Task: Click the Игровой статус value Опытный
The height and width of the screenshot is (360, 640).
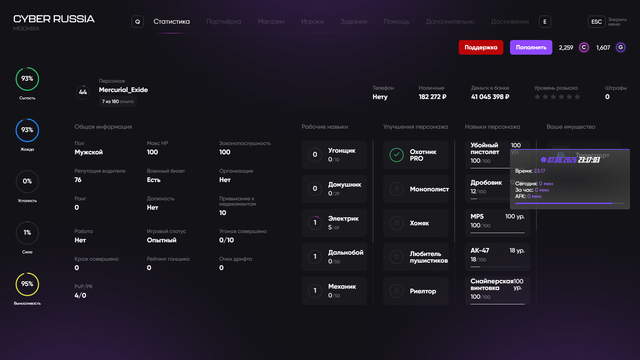Action: [x=162, y=240]
